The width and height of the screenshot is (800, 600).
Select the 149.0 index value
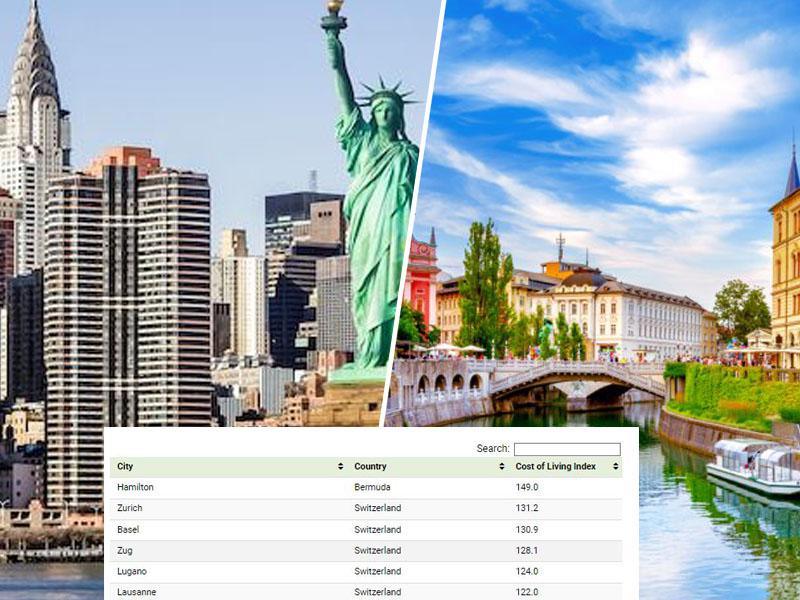(x=527, y=487)
